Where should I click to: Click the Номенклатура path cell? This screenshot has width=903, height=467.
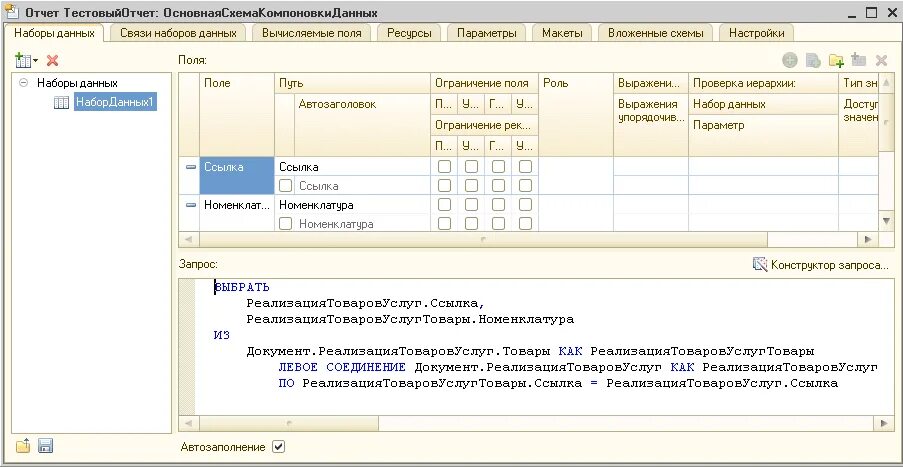[x=352, y=205]
